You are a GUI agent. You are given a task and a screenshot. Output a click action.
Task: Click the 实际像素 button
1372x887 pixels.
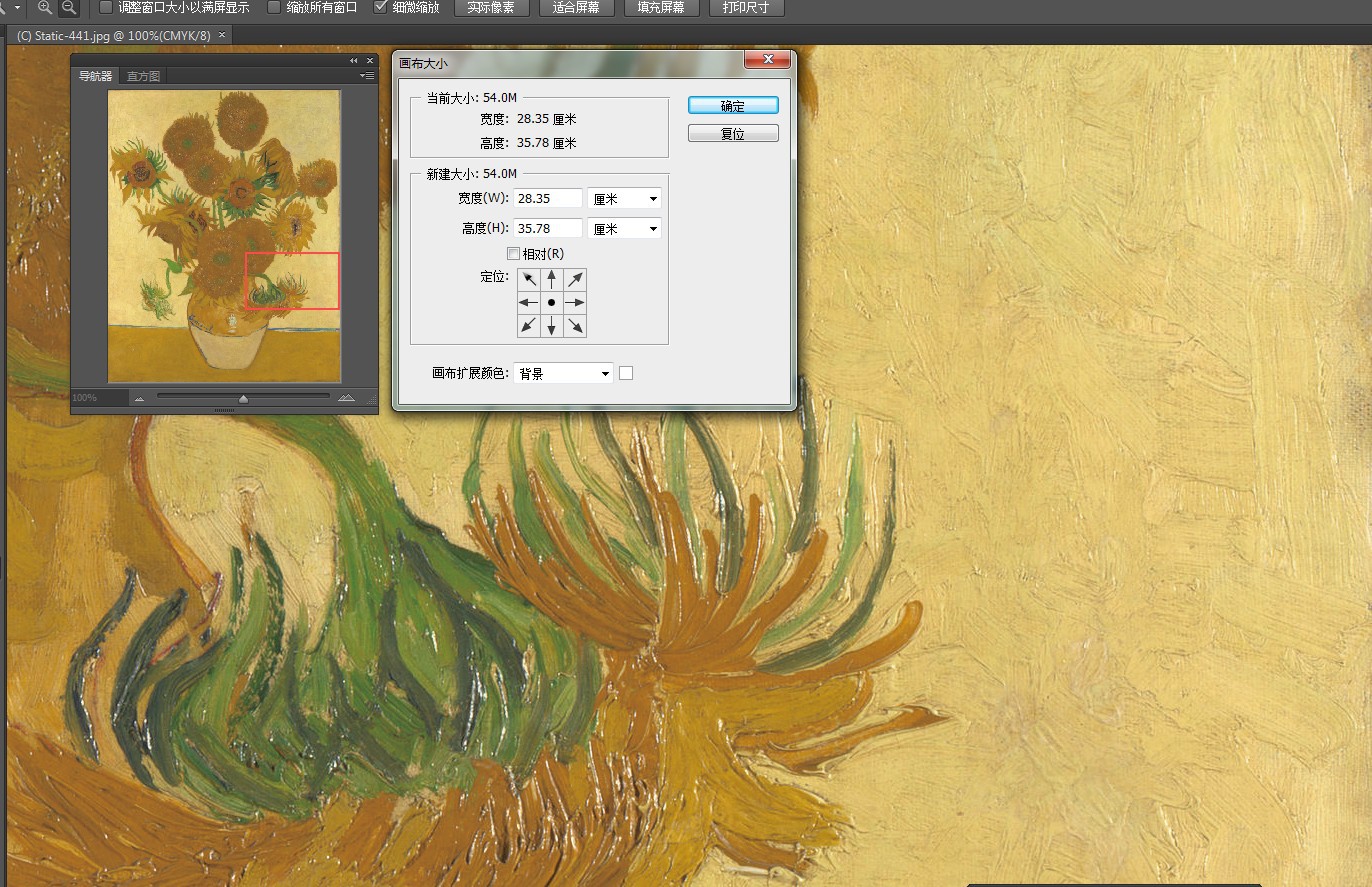tap(491, 8)
